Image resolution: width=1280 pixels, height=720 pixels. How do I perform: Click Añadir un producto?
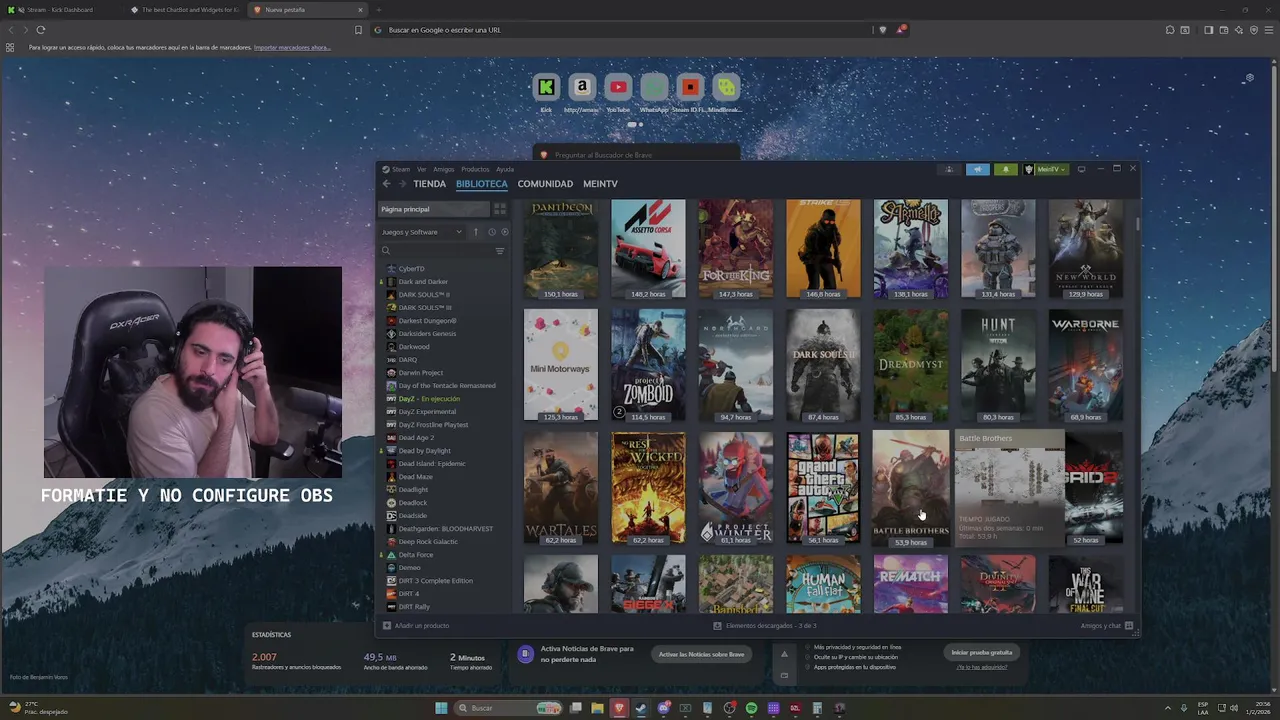coord(416,626)
